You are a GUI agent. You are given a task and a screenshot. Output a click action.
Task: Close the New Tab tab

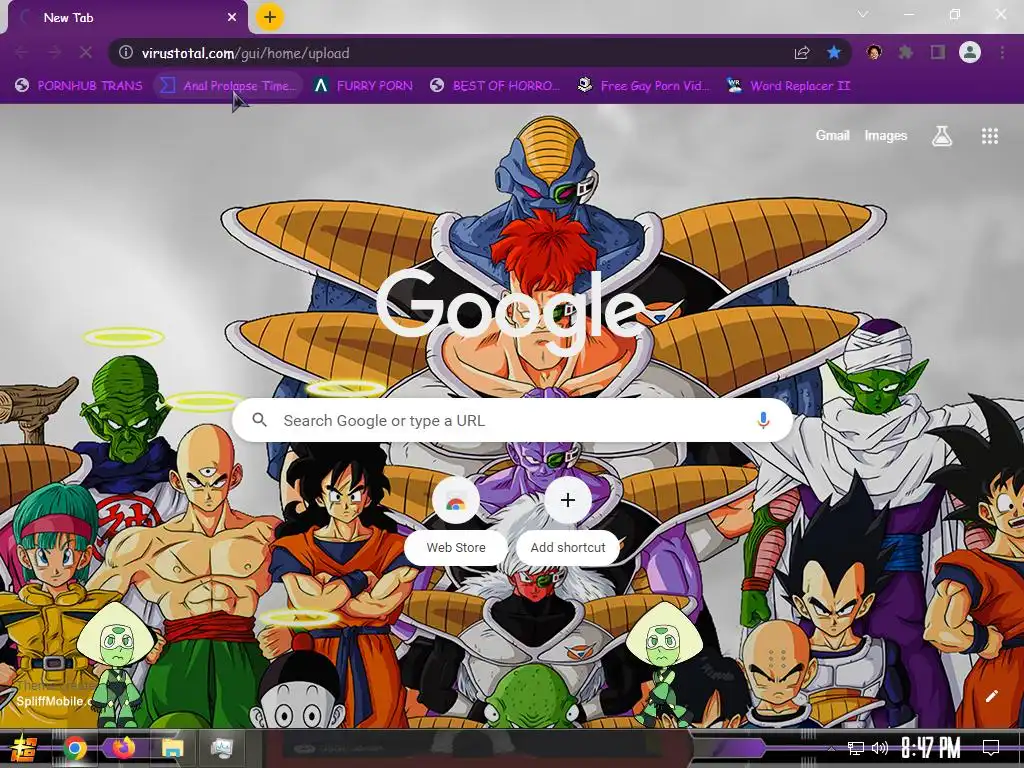[x=232, y=18]
